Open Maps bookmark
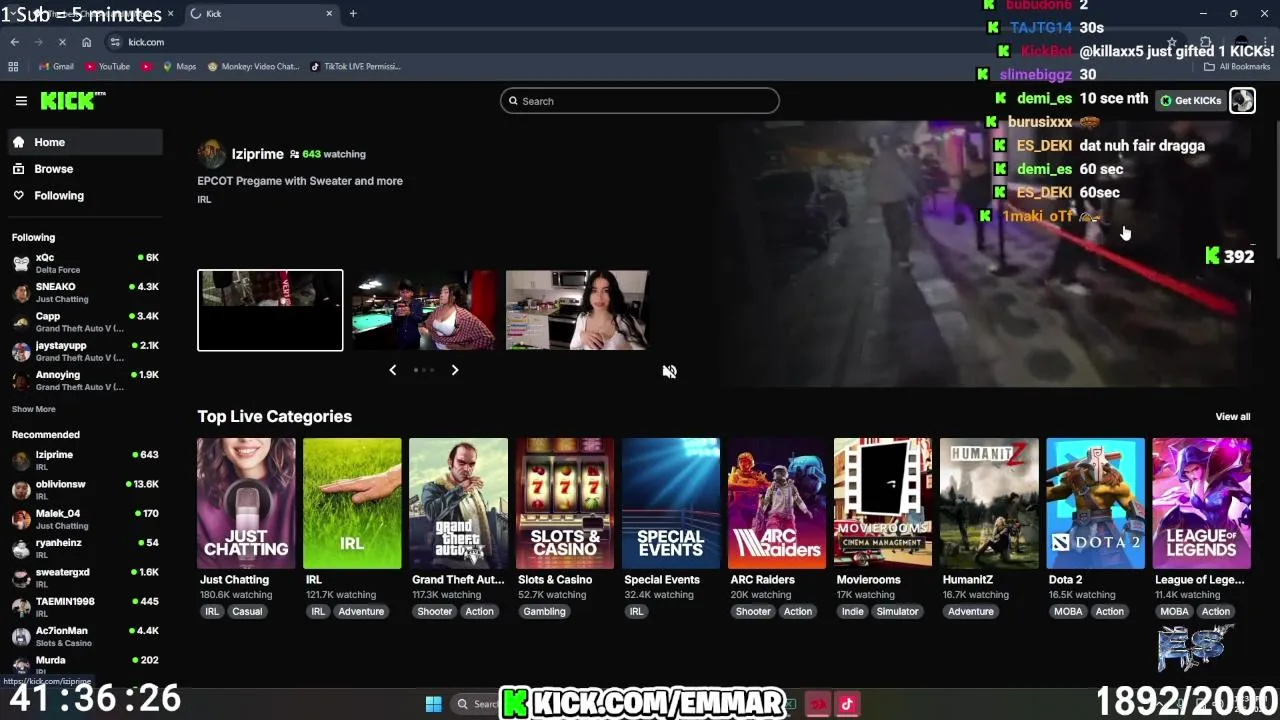1280x720 pixels. click(x=179, y=66)
